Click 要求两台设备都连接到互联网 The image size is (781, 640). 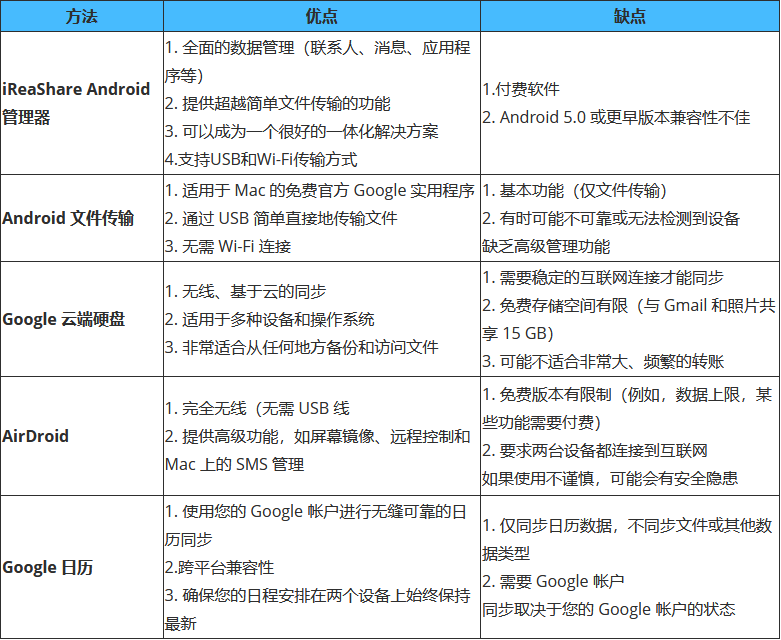pyautogui.click(x=595, y=451)
